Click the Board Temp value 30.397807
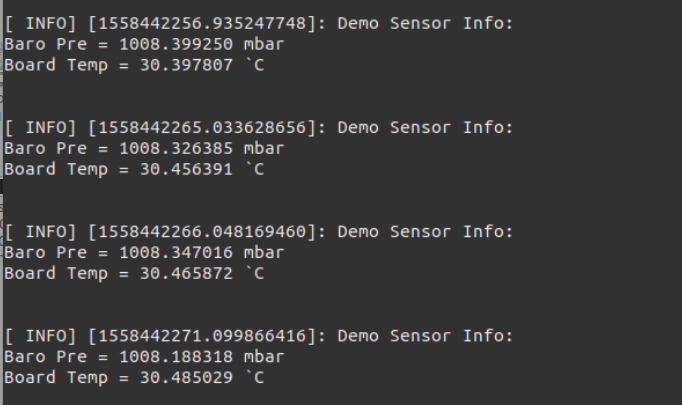682x405 pixels. click(x=186, y=65)
